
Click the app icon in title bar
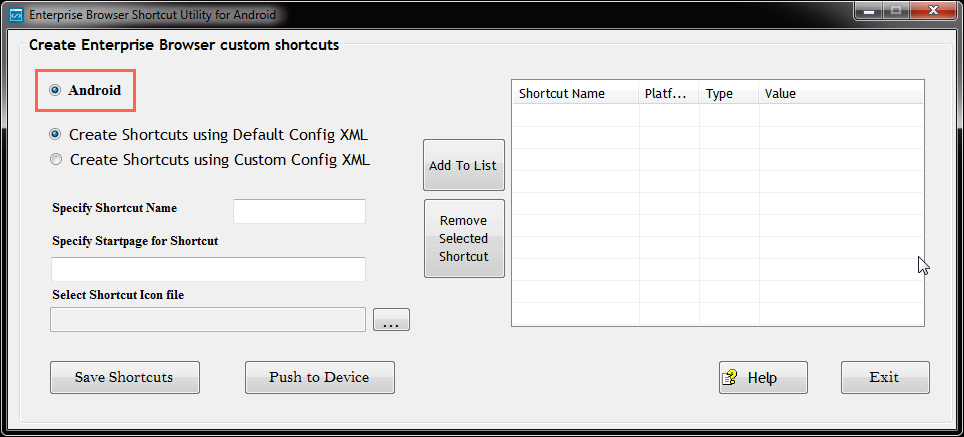coord(15,16)
